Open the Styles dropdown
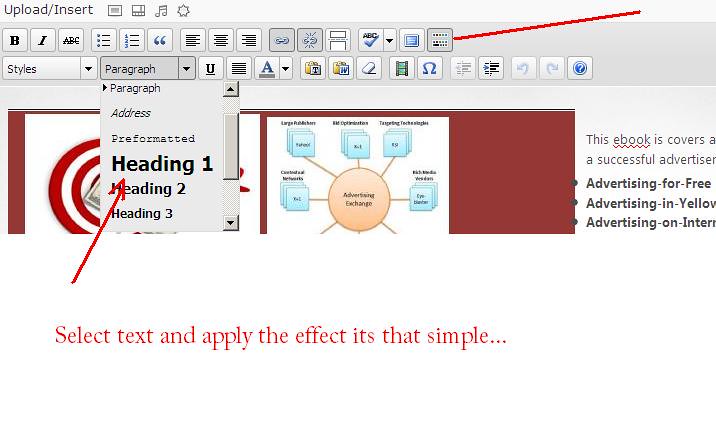The image size is (716, 448). click(x=50, y=69)
